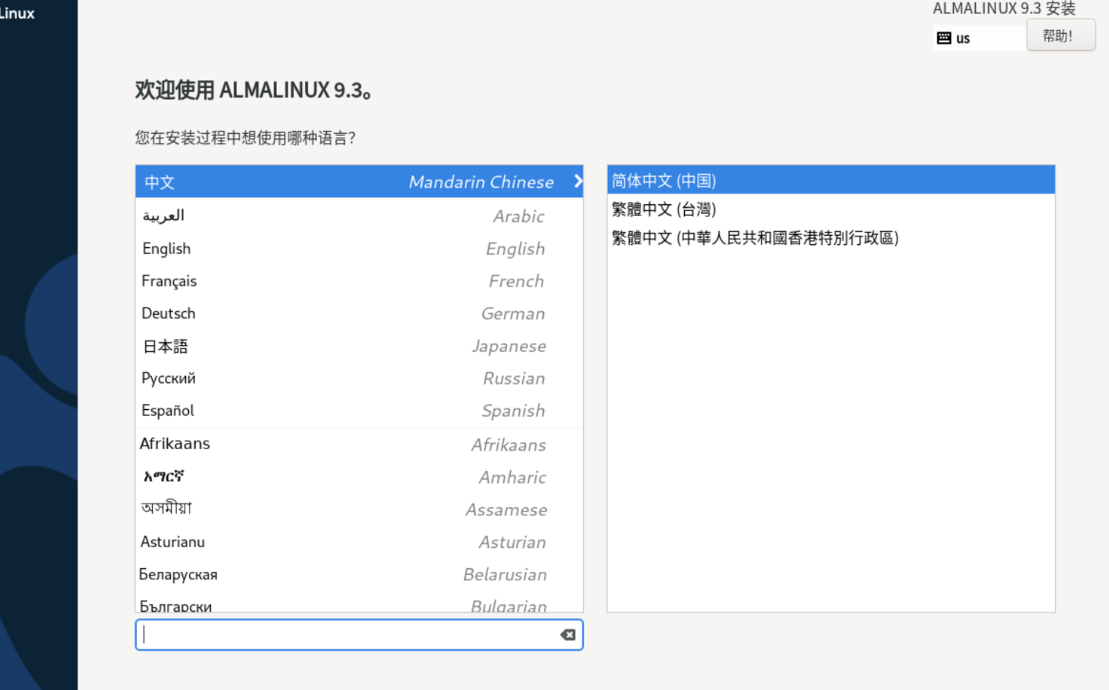Pick Français French language row
The height and width of the screenshot is (690, 1109).
click(x=359, y=281)
